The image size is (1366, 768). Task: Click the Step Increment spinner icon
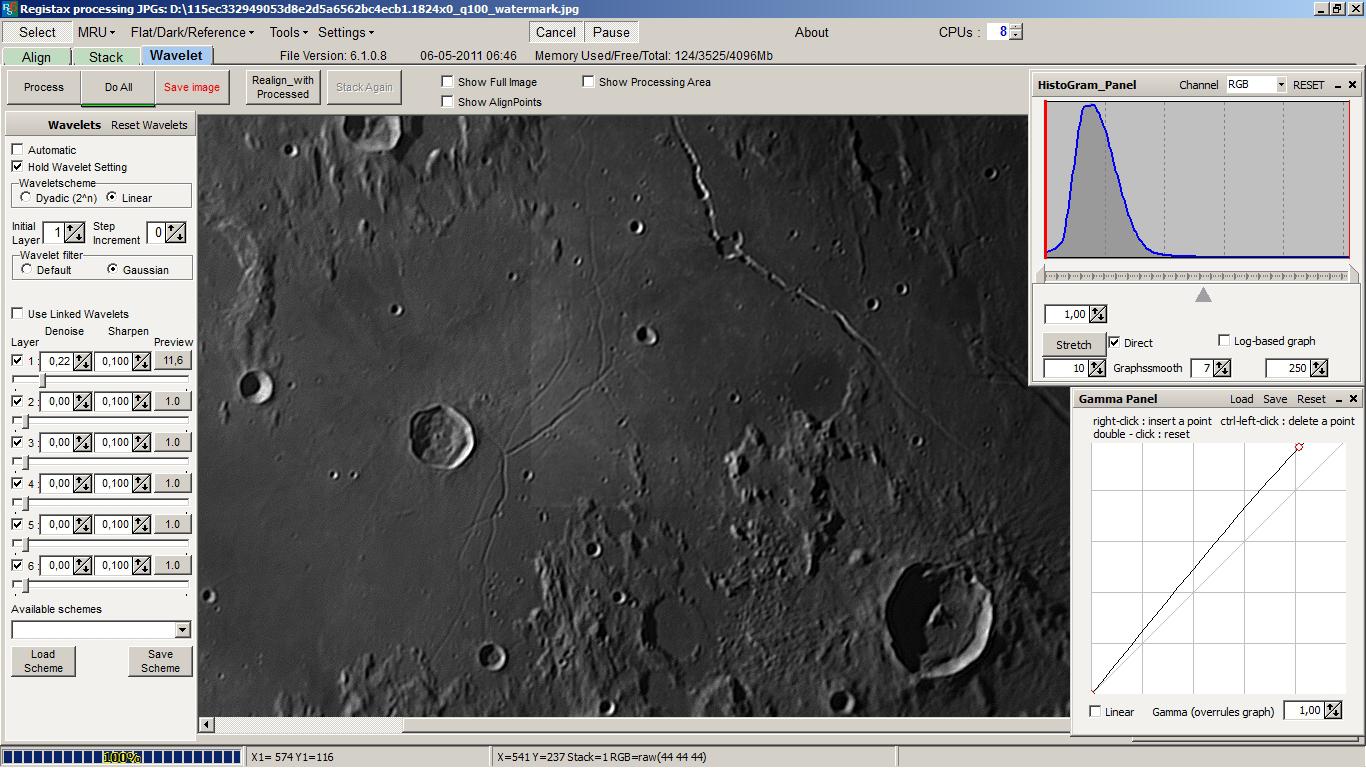tap(176, 233)
